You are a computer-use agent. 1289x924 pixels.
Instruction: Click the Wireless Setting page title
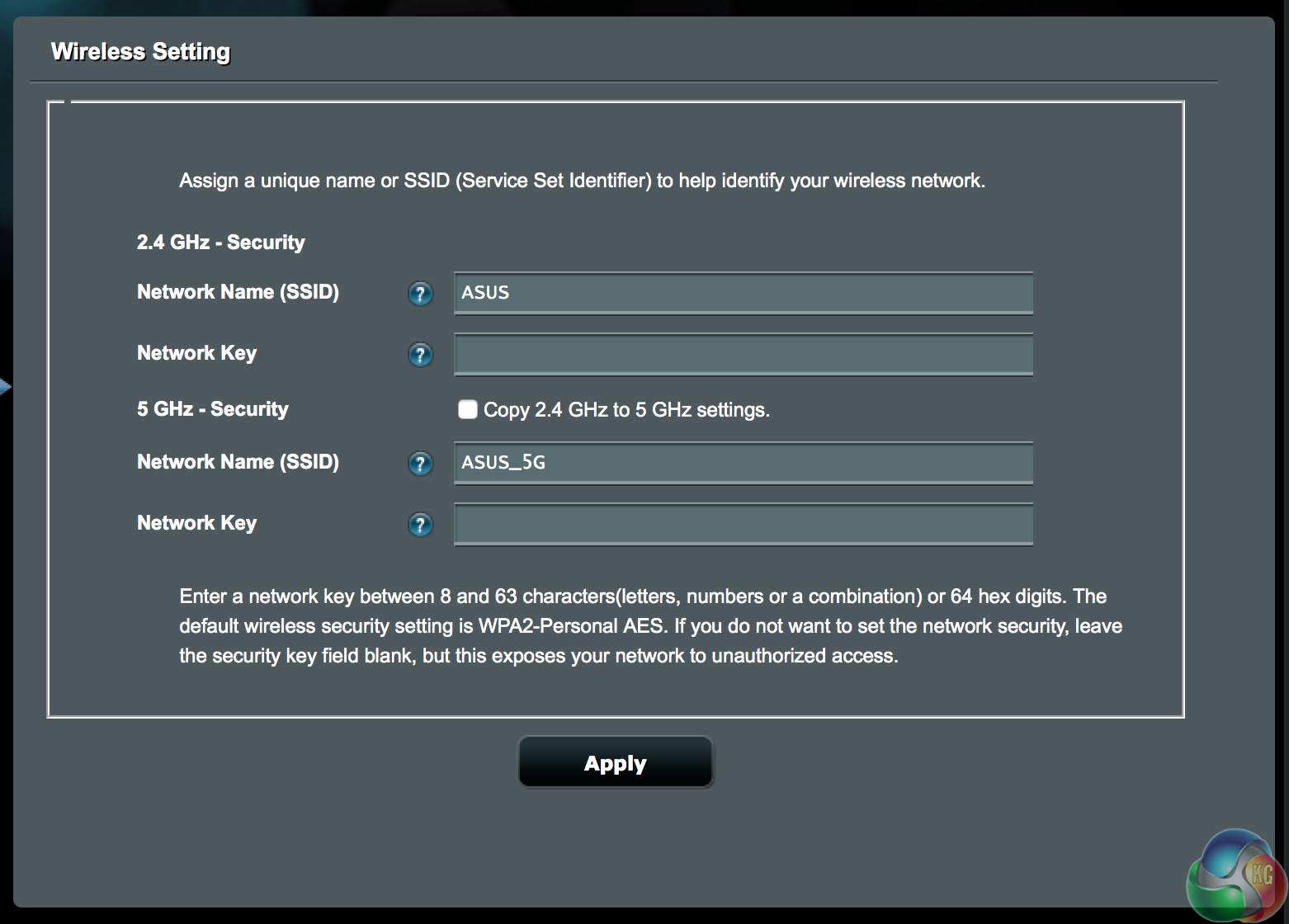140,51
